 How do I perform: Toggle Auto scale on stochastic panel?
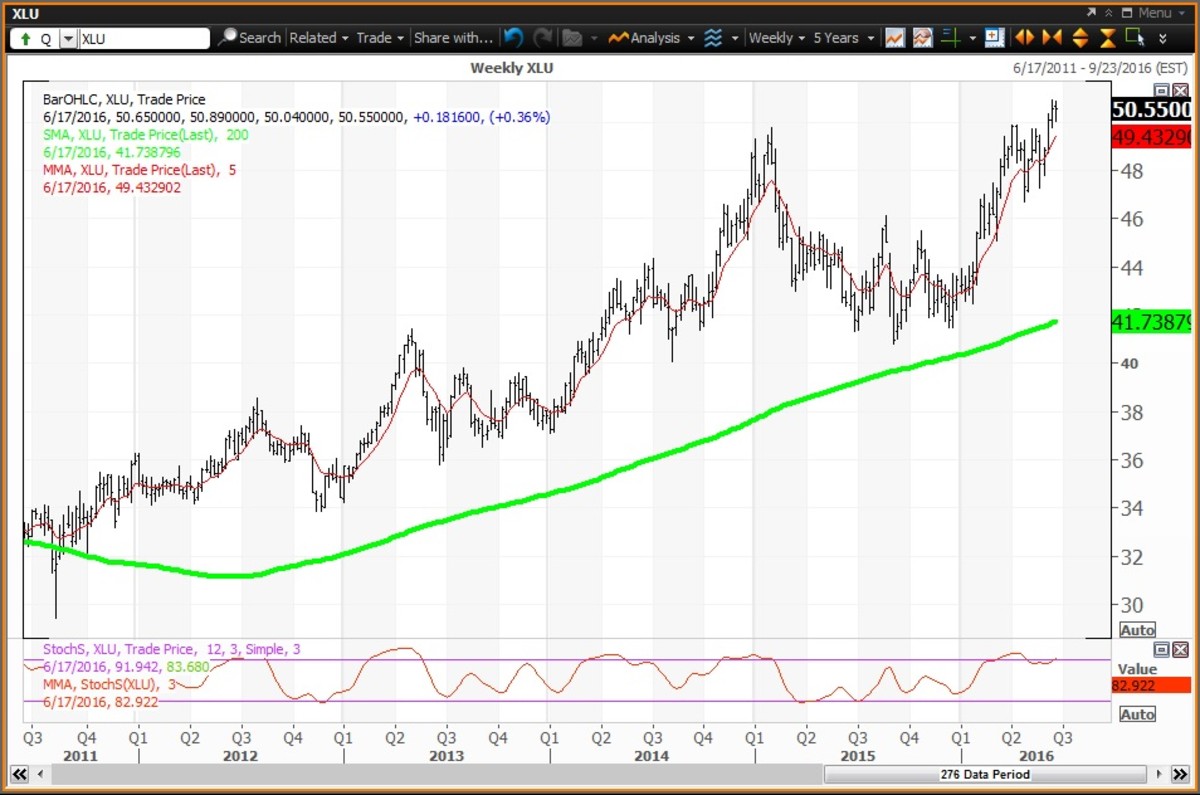click(x=1138, y=714)
